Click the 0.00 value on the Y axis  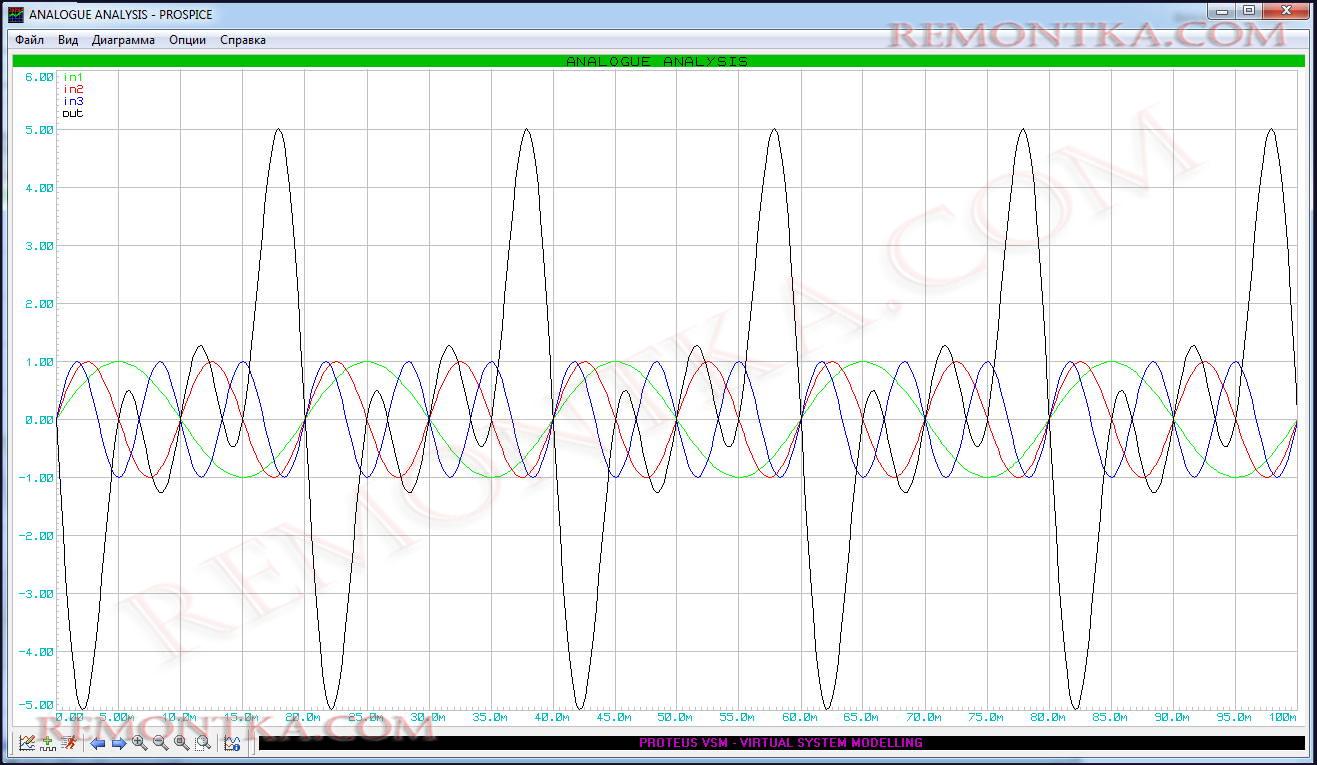tap(39, 420)
